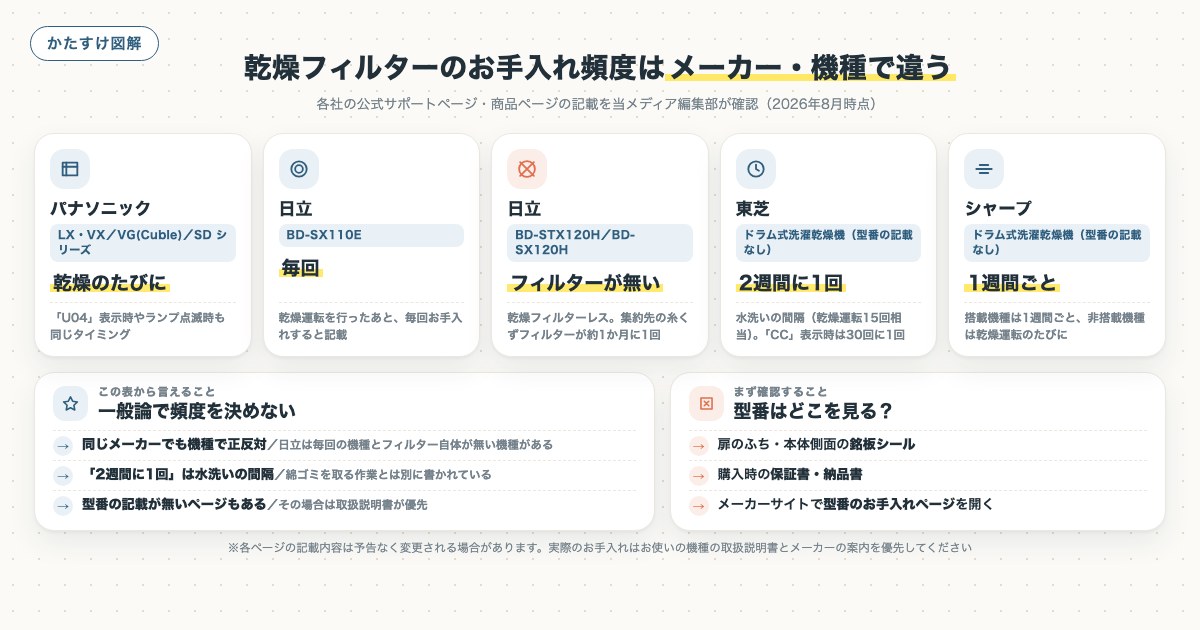Click the 乾燥運転を行ったあと note
1200x630 pixels.
pyautogui.click(x=370, y=326)
